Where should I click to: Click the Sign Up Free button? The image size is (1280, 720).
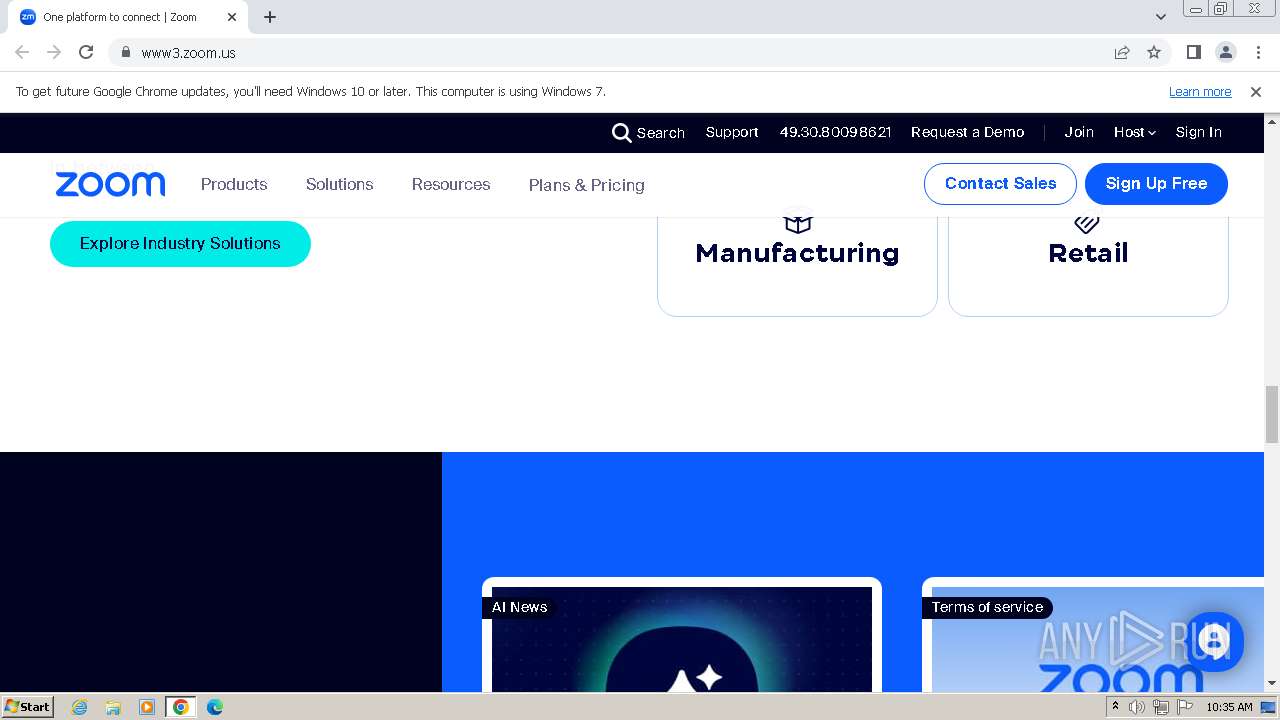point(1156,184)
